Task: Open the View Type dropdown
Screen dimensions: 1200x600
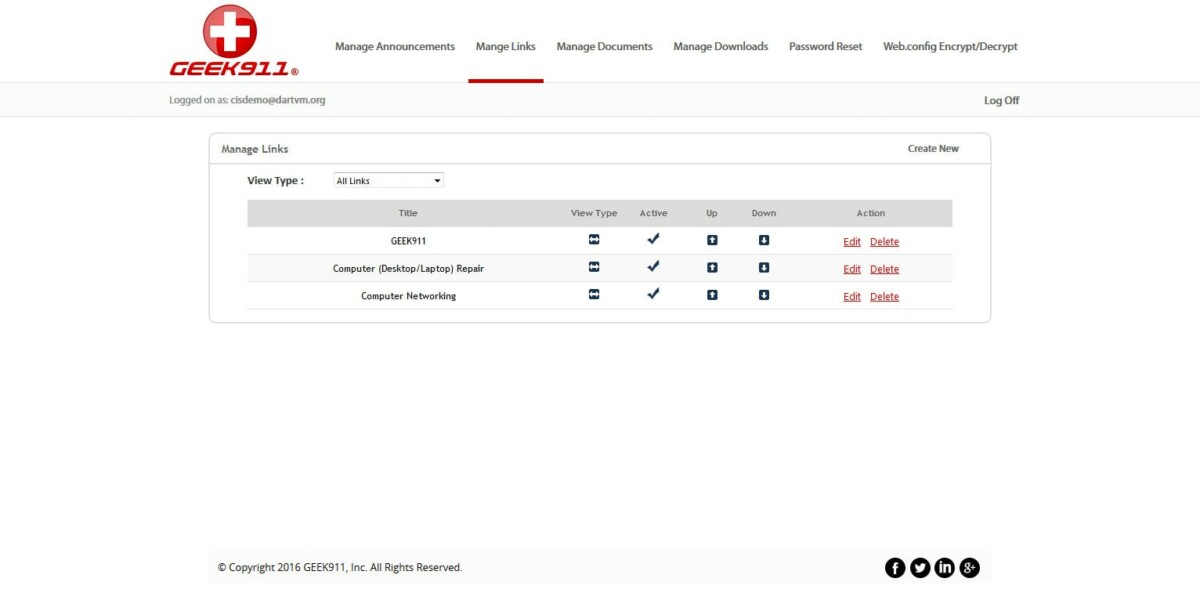Action: coord(437,179)
